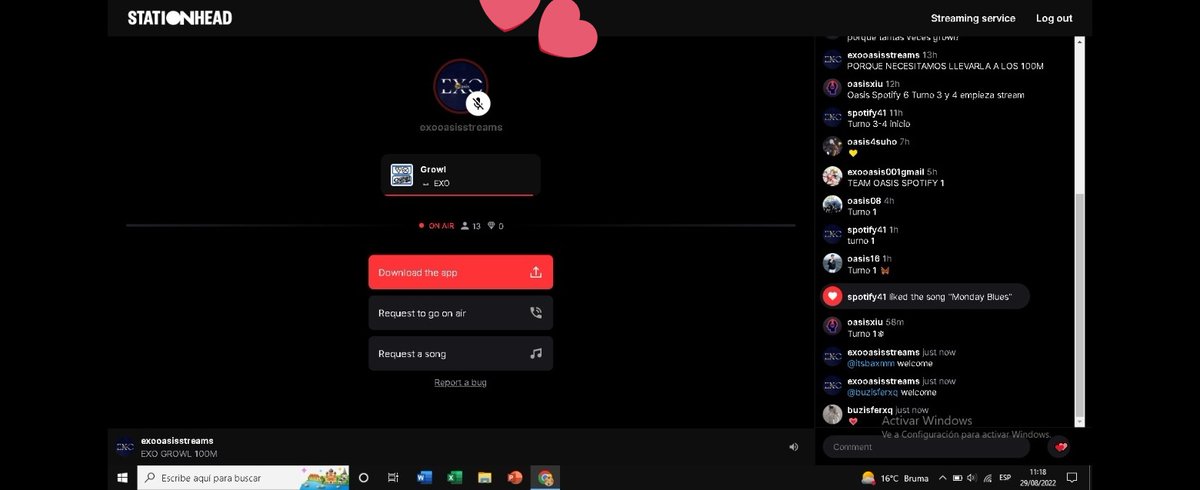Viewport: 1200px width, 490px height.
Task: Click the ON AIR indicator
Action: (x=437, y=226)
